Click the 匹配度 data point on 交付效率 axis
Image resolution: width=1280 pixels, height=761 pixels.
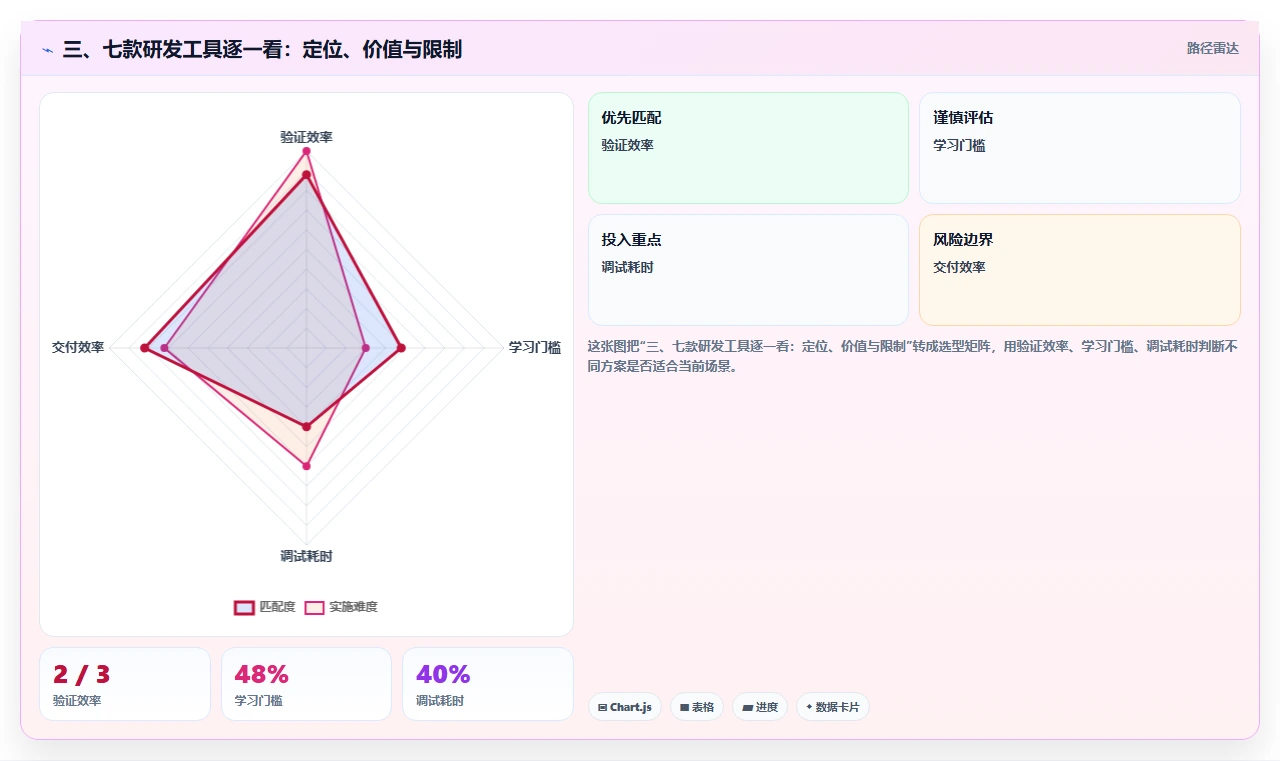144,348
